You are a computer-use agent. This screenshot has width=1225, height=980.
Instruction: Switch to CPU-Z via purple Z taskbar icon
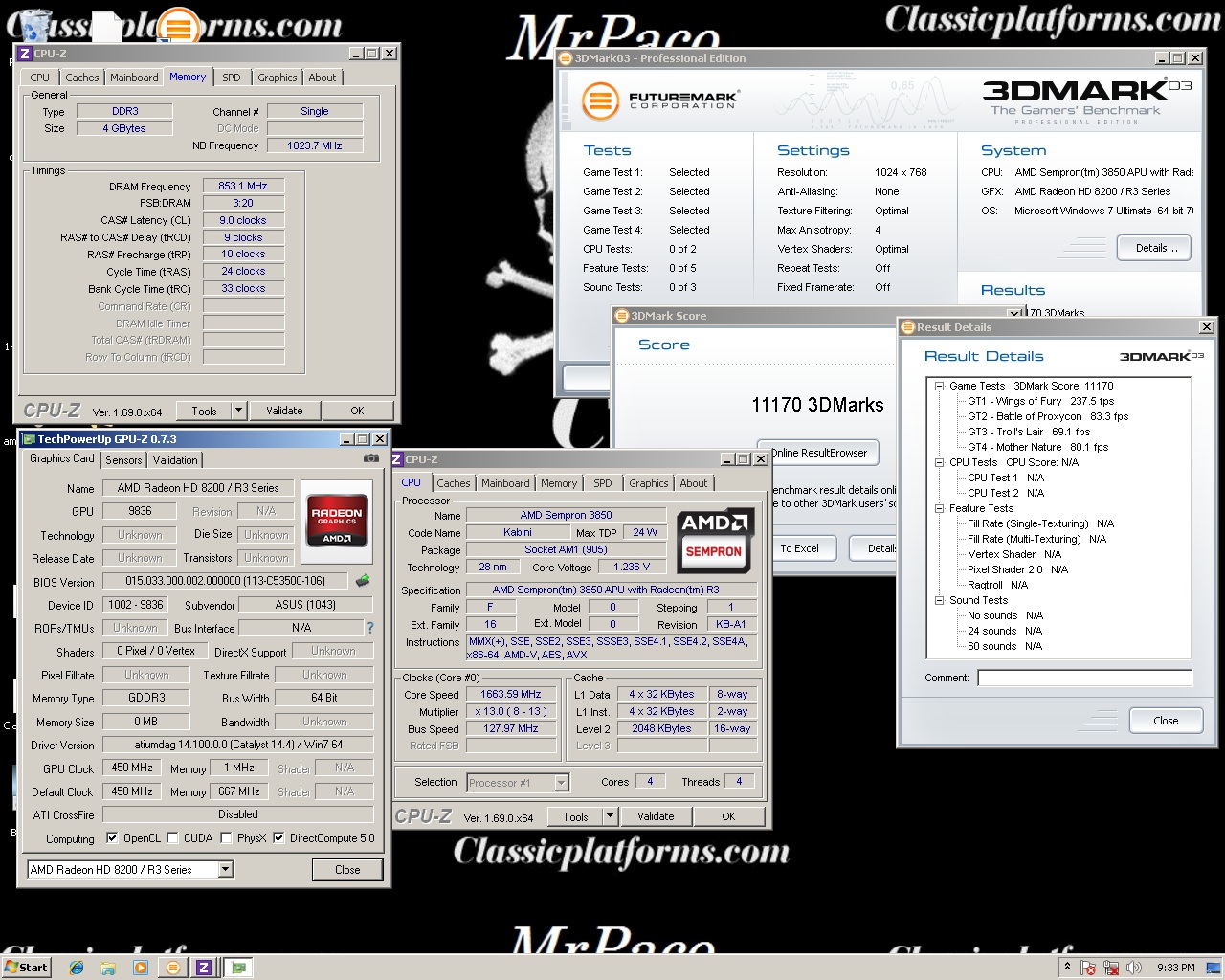click(204, 967)
